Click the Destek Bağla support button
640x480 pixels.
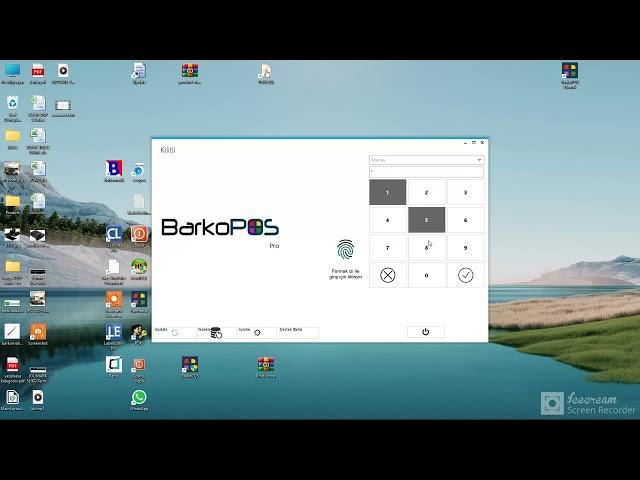coord(299,333)
